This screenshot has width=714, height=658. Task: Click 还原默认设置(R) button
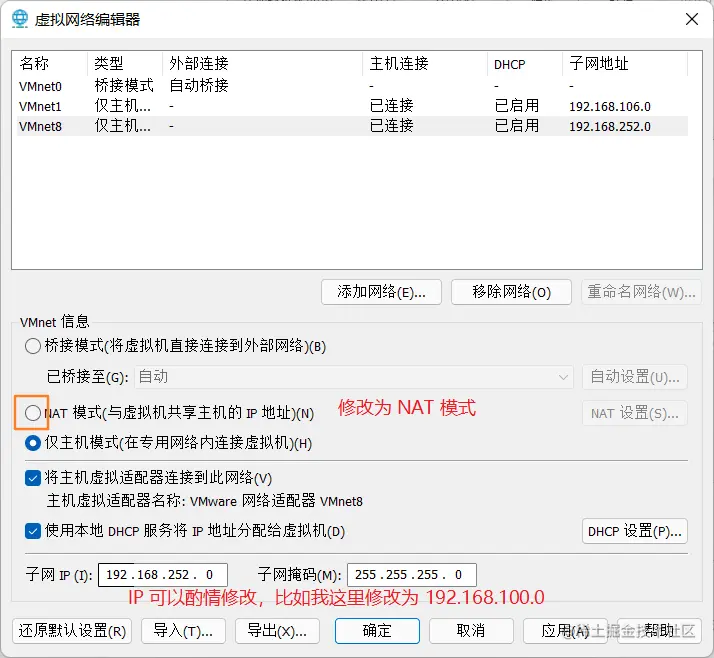coord(72,631)
